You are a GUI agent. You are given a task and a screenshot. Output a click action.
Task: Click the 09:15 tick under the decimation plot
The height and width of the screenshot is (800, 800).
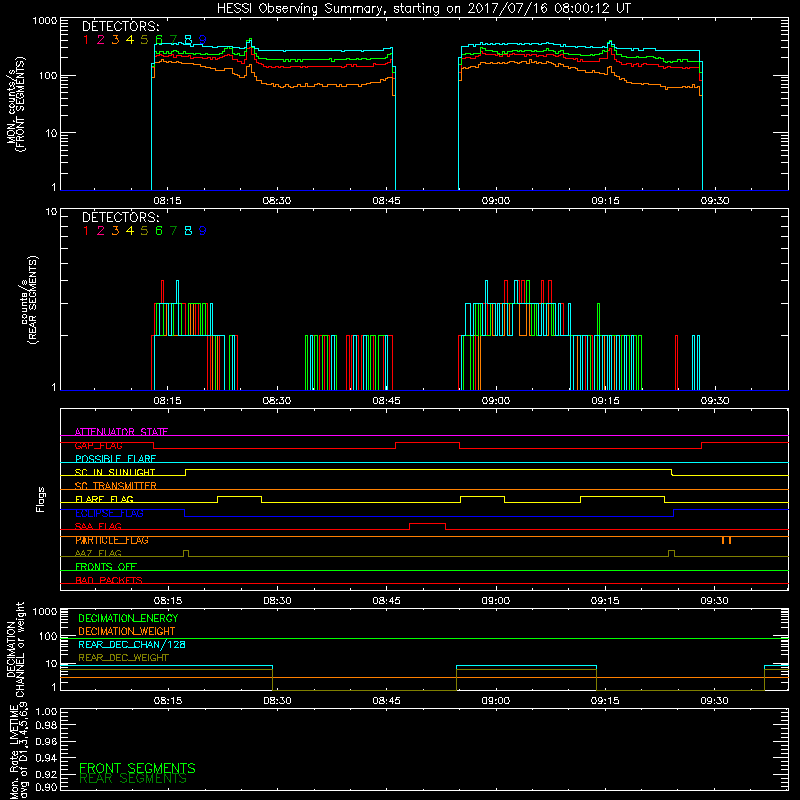click(x=605, y=701)
